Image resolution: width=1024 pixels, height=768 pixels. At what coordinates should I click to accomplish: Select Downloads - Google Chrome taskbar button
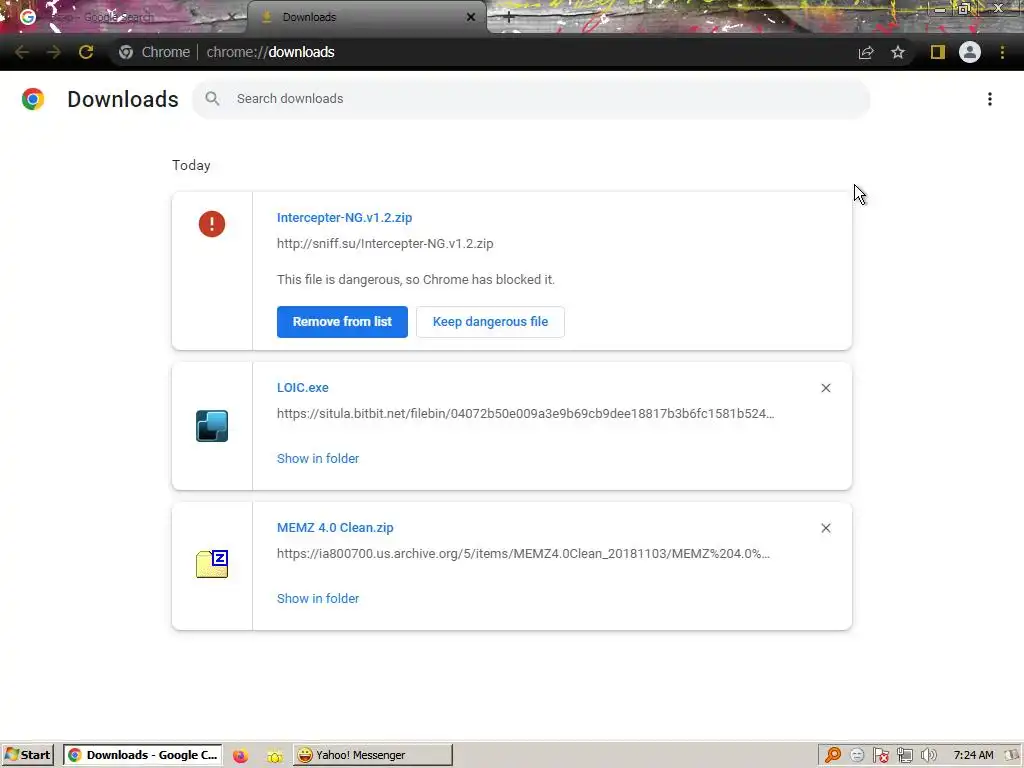(x=143, y=755)
